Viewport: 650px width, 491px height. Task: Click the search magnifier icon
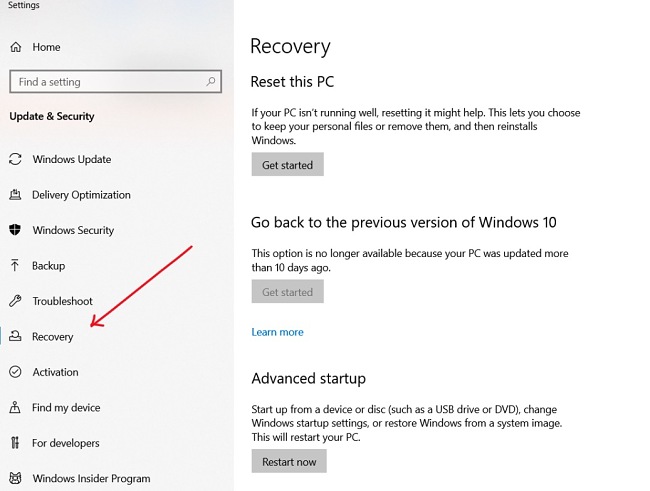(211, 81)
